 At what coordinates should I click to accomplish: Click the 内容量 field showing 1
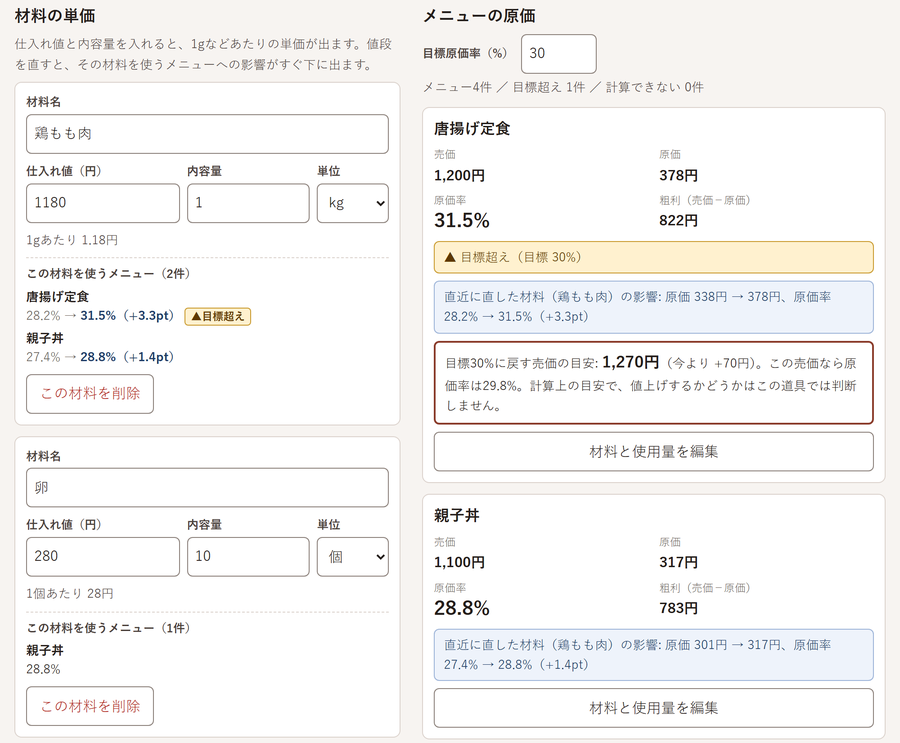(x=248, y=203)
